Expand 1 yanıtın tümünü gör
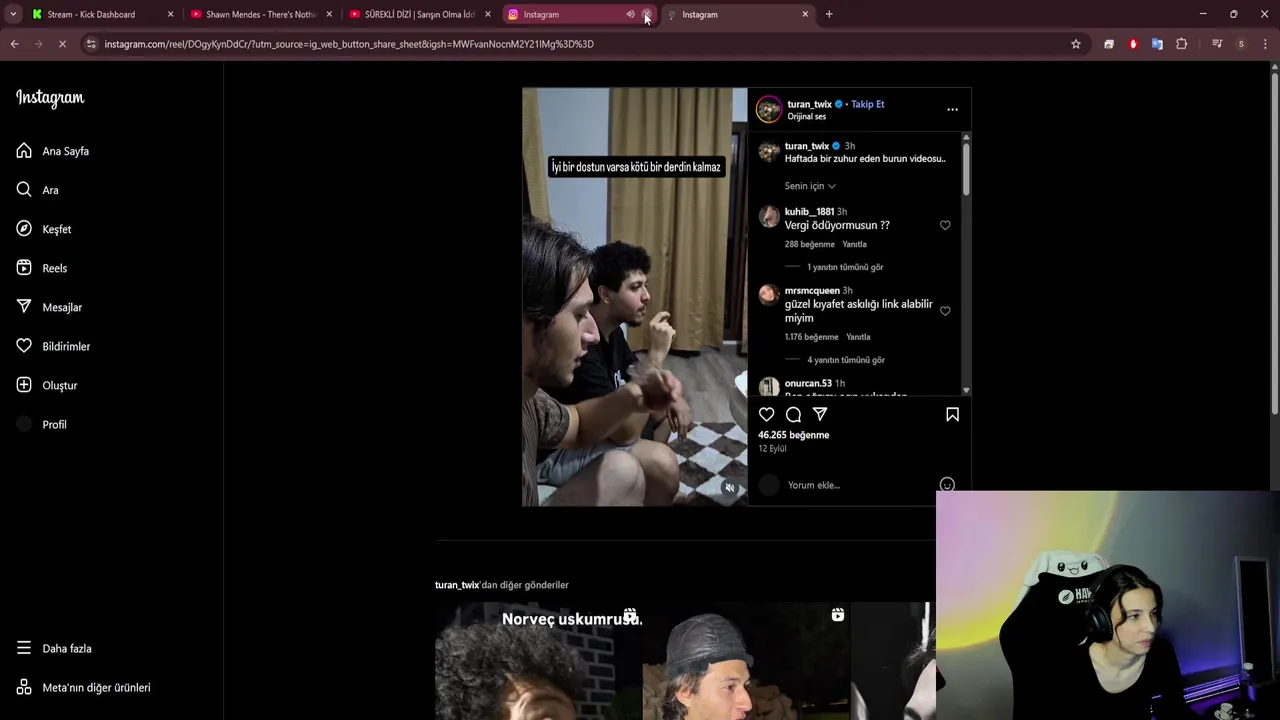 click(845, 267)
